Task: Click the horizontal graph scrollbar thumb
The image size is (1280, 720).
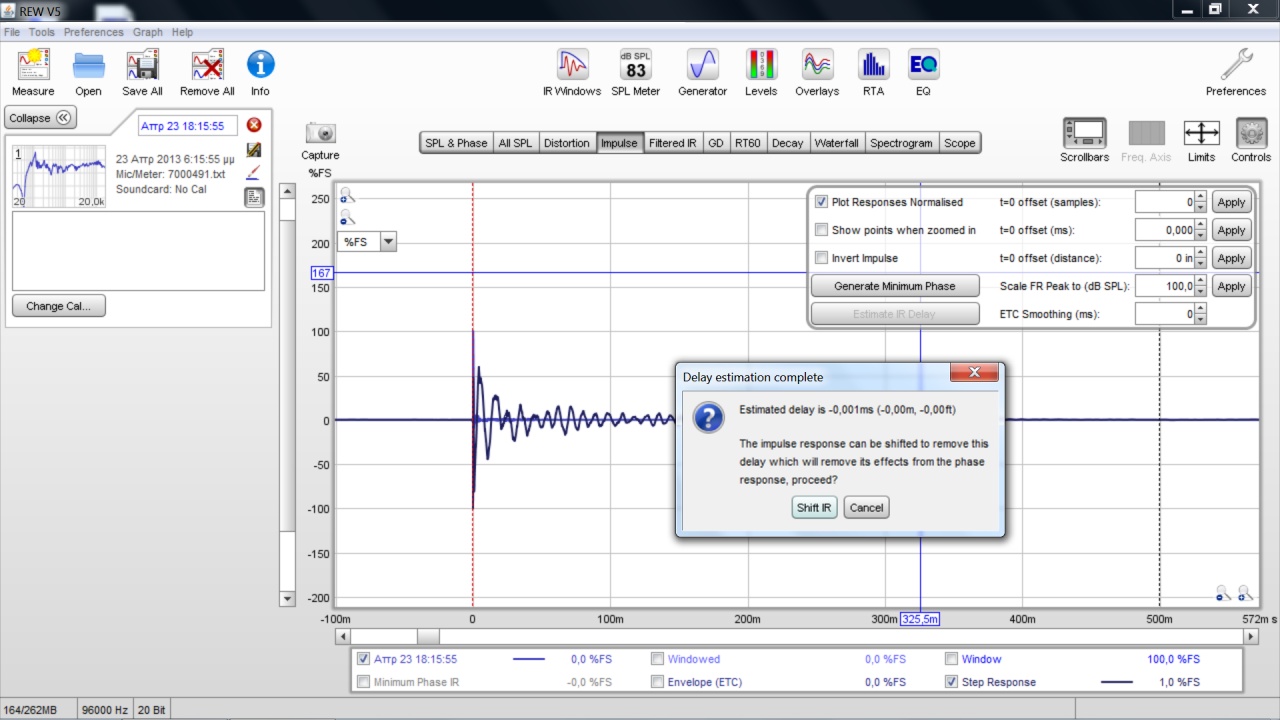Action: [x=427, y=637]
